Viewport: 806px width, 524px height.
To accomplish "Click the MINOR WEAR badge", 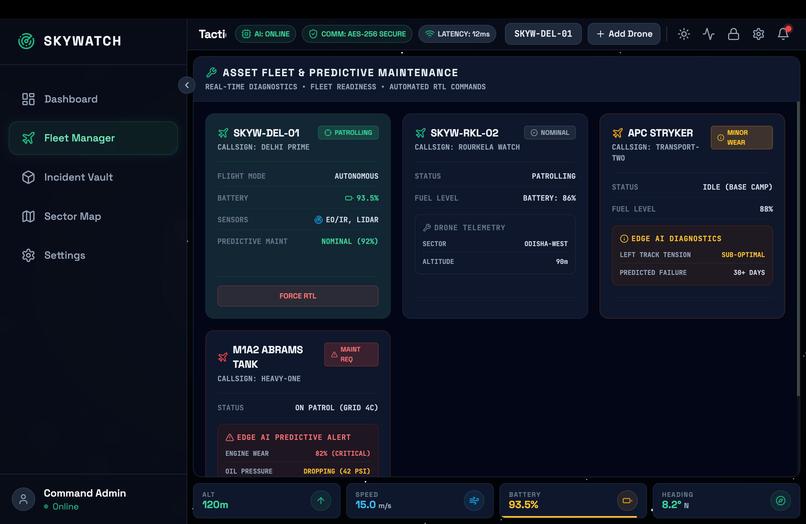I will point(742,138).
